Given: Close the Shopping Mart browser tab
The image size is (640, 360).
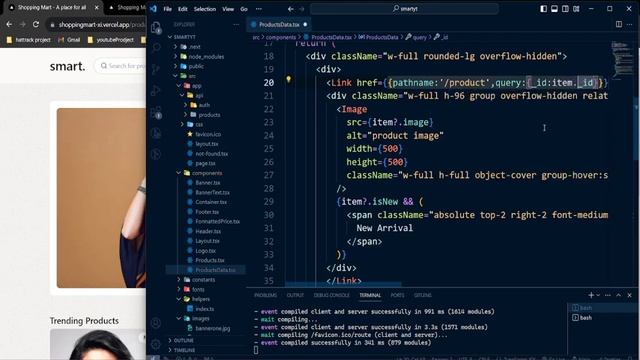Looking at the screenshot, I should point(97,7).
